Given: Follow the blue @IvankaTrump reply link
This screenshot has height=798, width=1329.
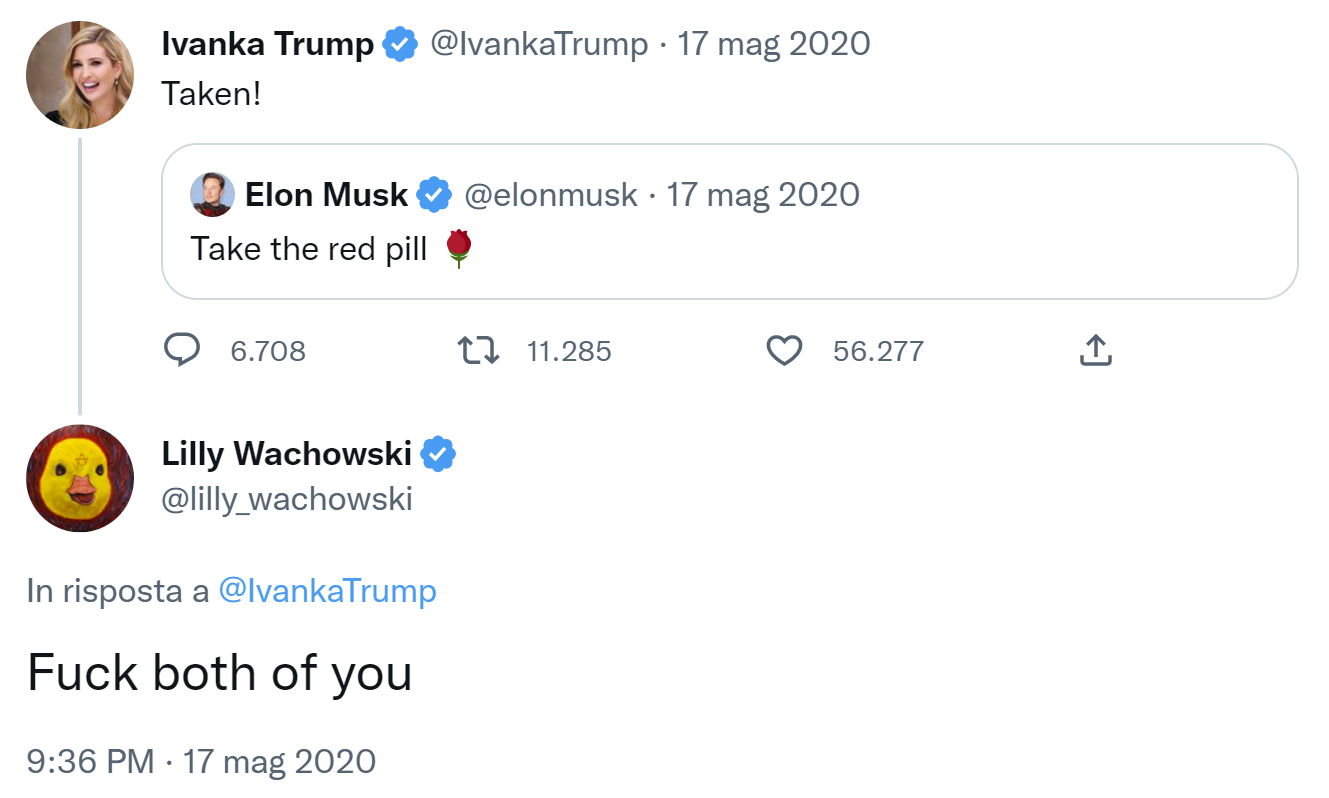Looking at the screenshot, I should (x=327, y=591).
